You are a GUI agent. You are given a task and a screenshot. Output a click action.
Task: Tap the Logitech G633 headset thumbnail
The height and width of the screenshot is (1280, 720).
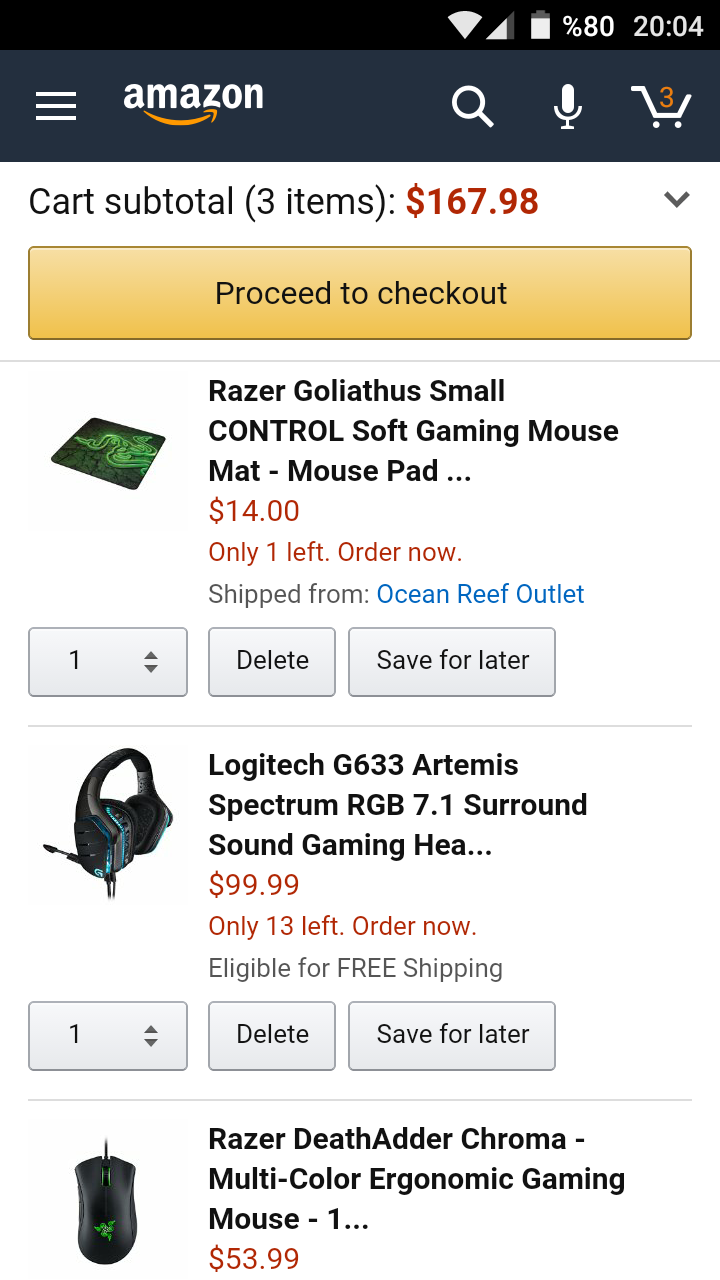pyautogui.click(x=108, y=822)
